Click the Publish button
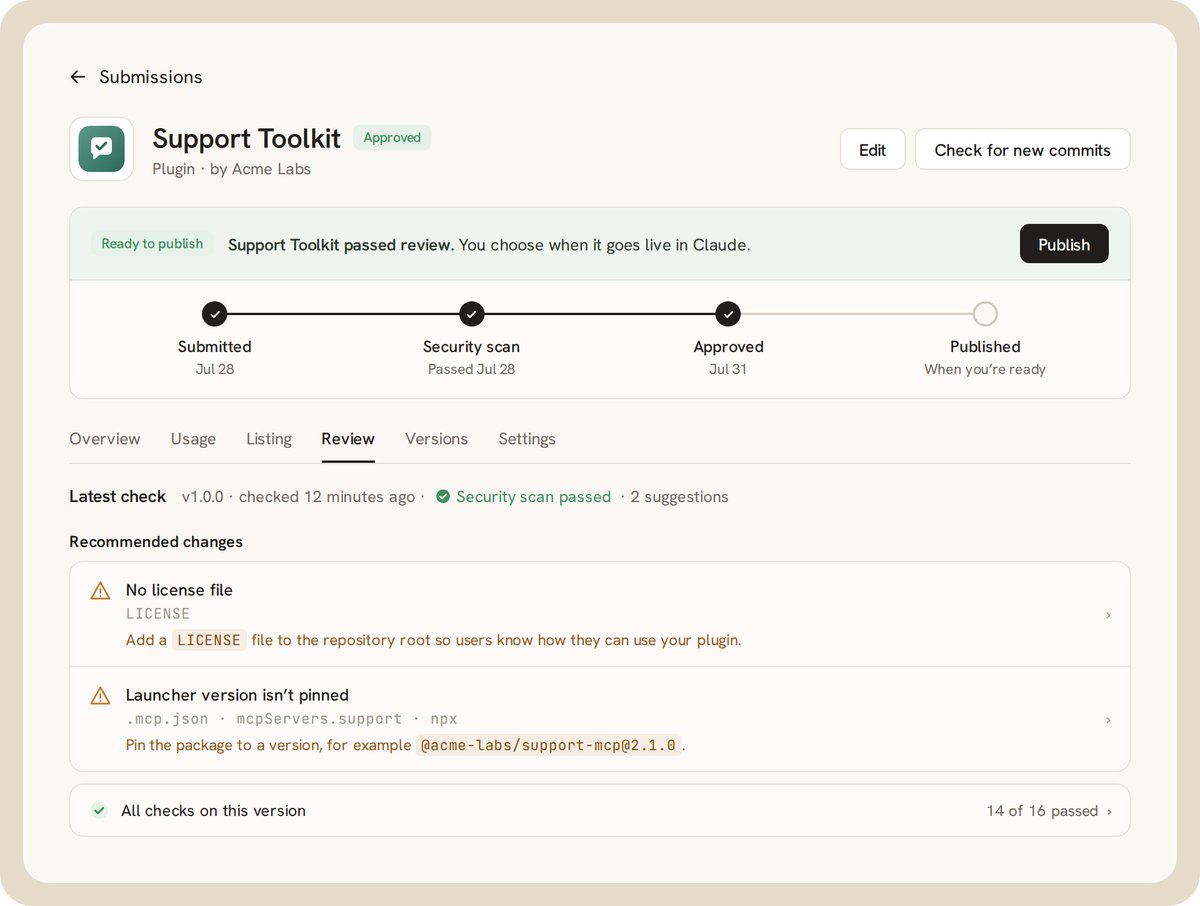Viewport: 1200px width, 906px height. (x=1064, y=244)
